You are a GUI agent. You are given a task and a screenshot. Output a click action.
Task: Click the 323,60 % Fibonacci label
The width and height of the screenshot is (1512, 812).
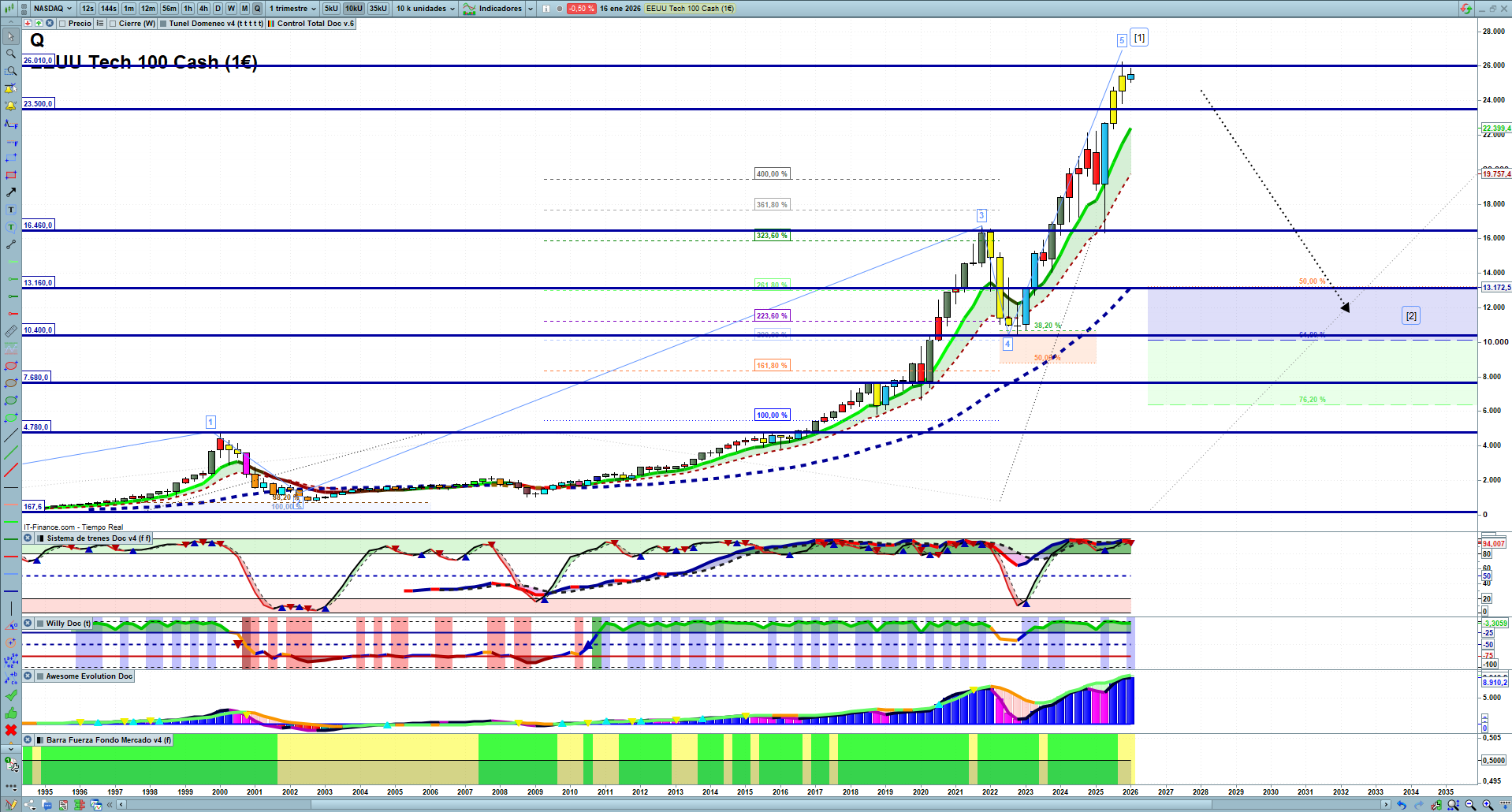pyautogui.click(x=773, y=236)
